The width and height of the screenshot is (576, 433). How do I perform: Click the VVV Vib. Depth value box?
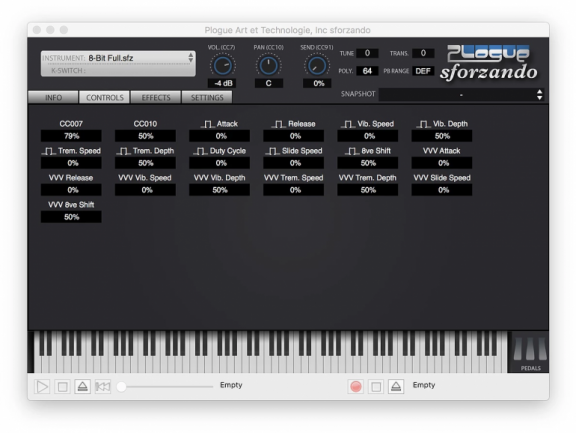pyautogui.click(x=220, y=190)
